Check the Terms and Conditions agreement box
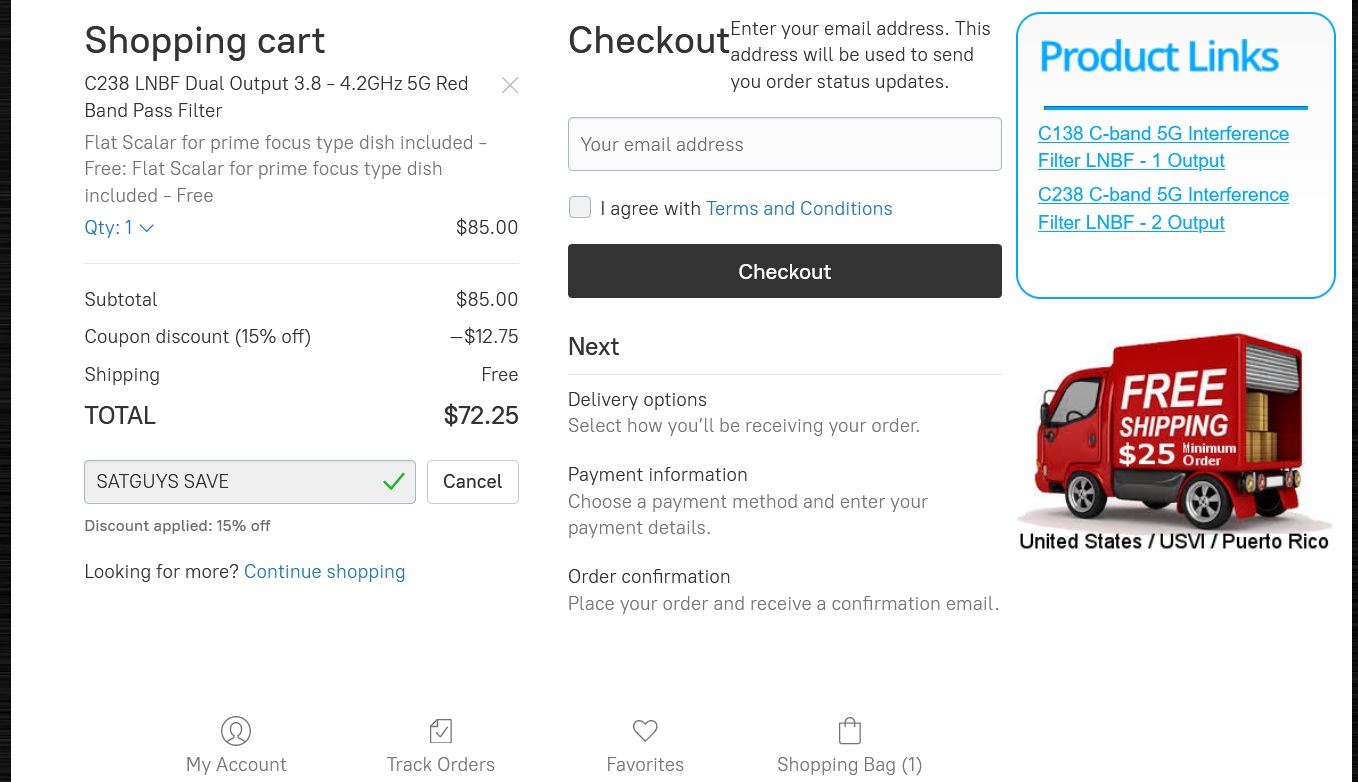Screen dimensions: 1358x782 coord(580,208)
